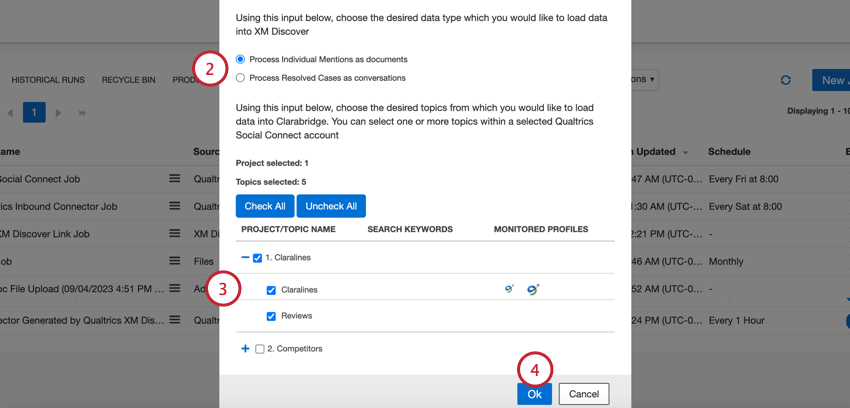Confirm selection with Ok button
Screen dimensions: 850x408
pos(535,394)
